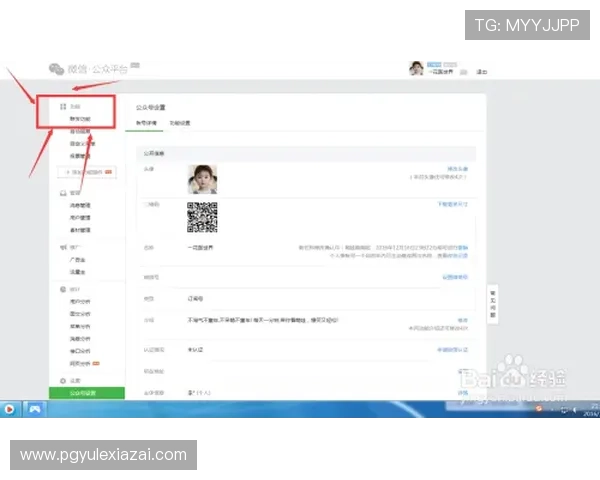Screen dimensions: 600x480
Task: Click the 推广 megaphone icon
Action: point(63,247)
